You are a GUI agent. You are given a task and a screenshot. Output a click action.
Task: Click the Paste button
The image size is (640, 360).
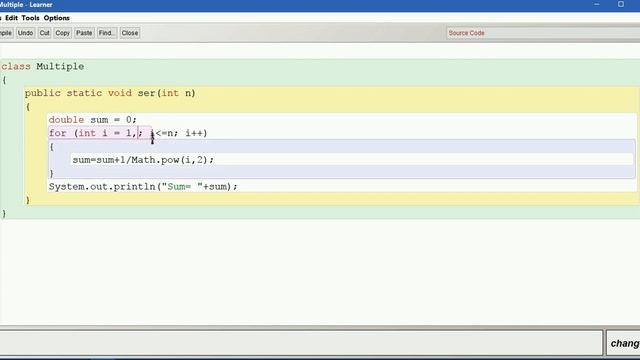tap(84, 33)
